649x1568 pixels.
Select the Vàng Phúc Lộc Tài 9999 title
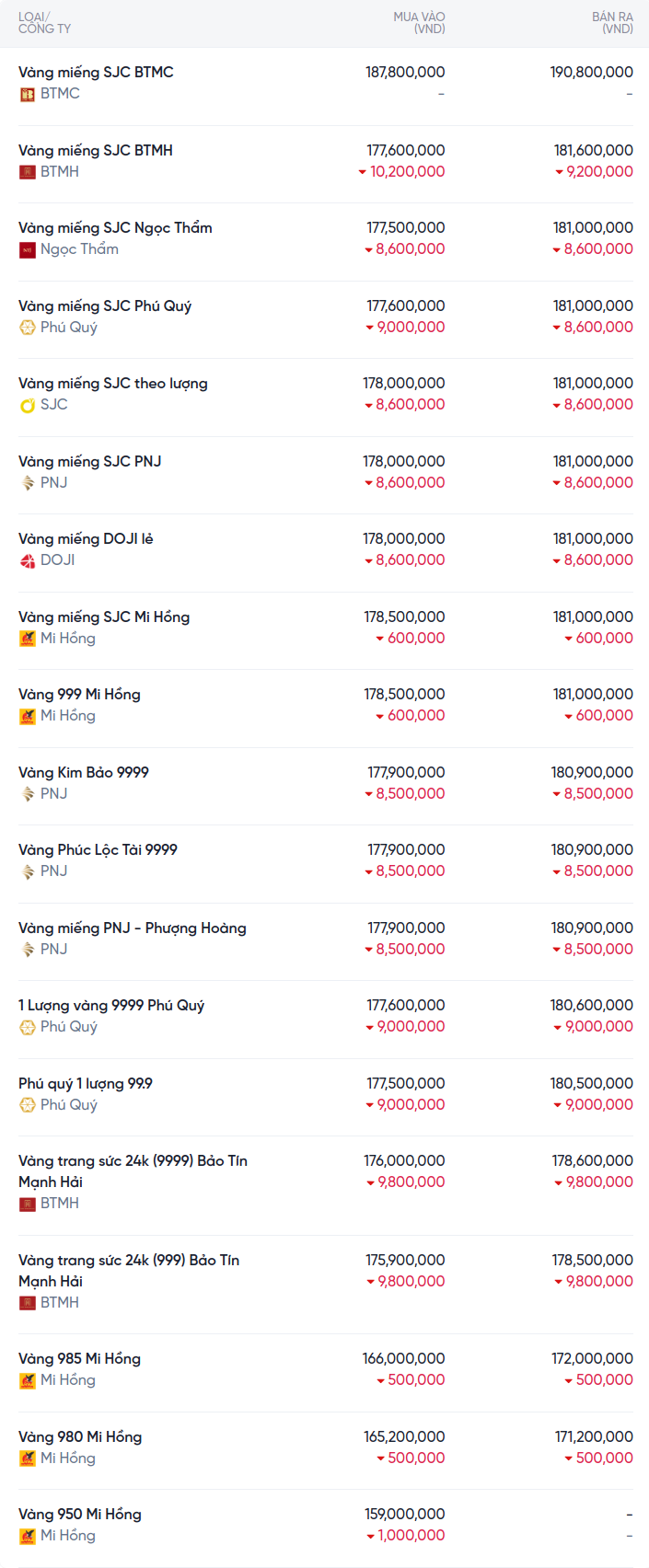(98, 849)
